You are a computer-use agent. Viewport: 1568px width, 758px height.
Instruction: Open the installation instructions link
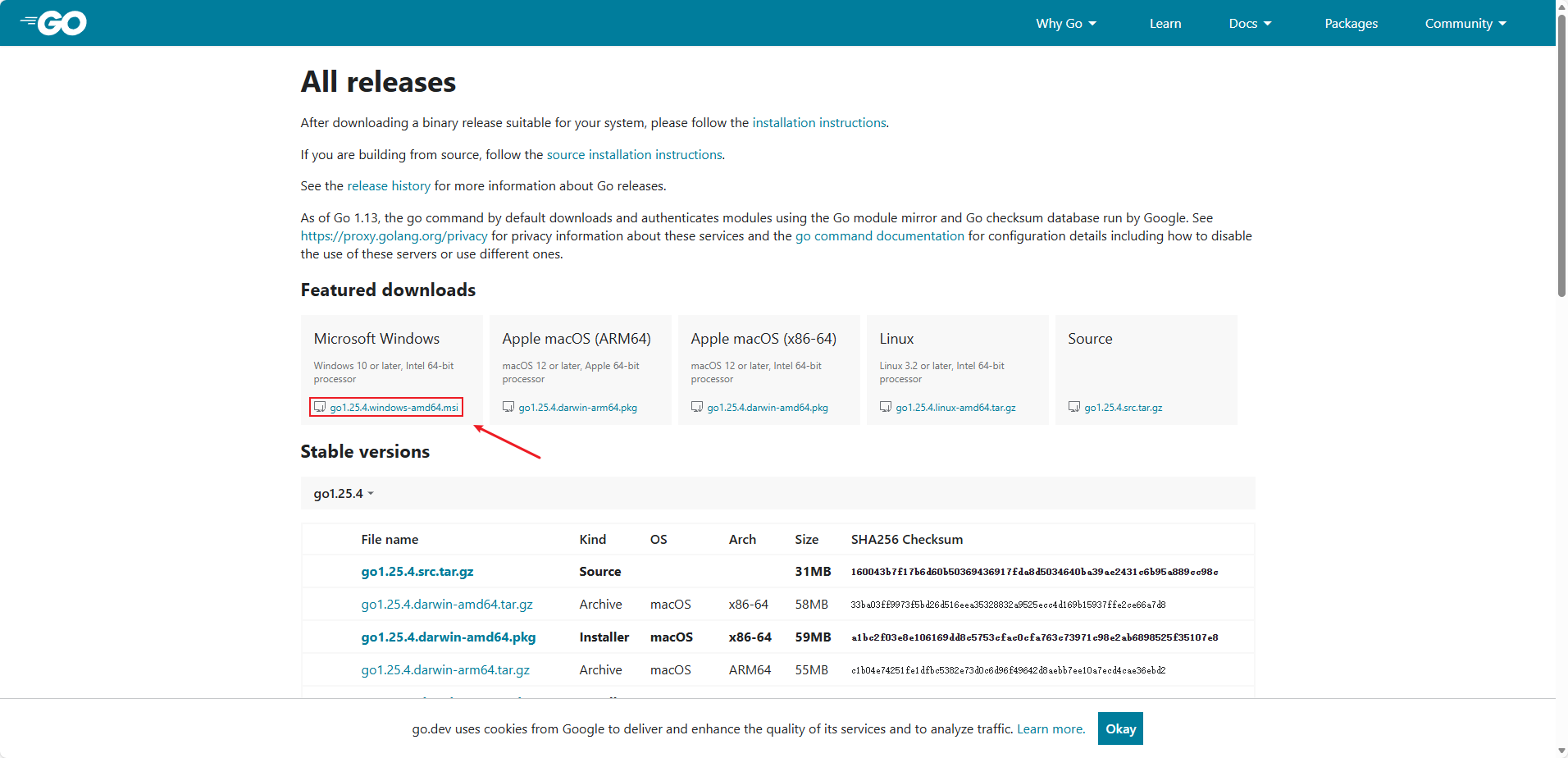click(x=818, y=122)
